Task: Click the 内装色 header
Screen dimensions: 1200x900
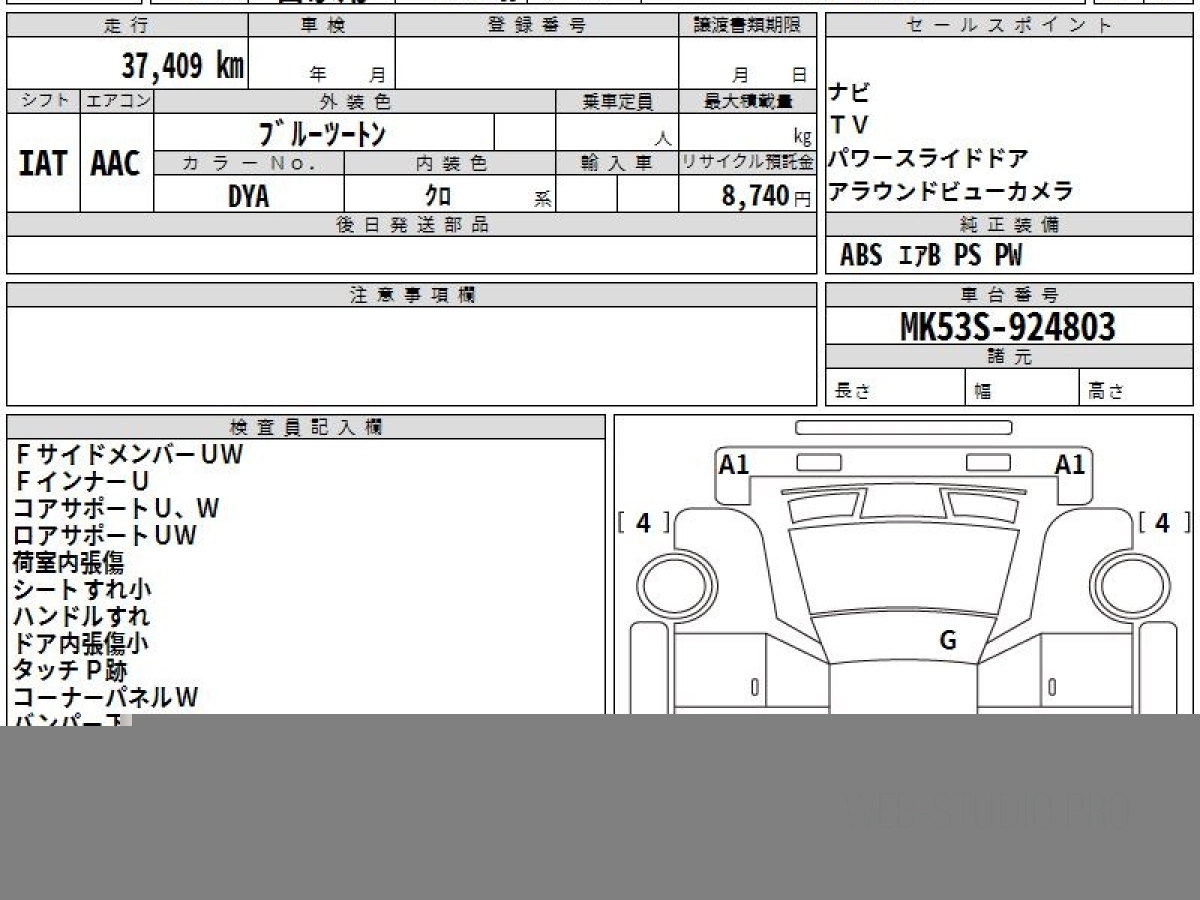Action: (x=450, y=163)
